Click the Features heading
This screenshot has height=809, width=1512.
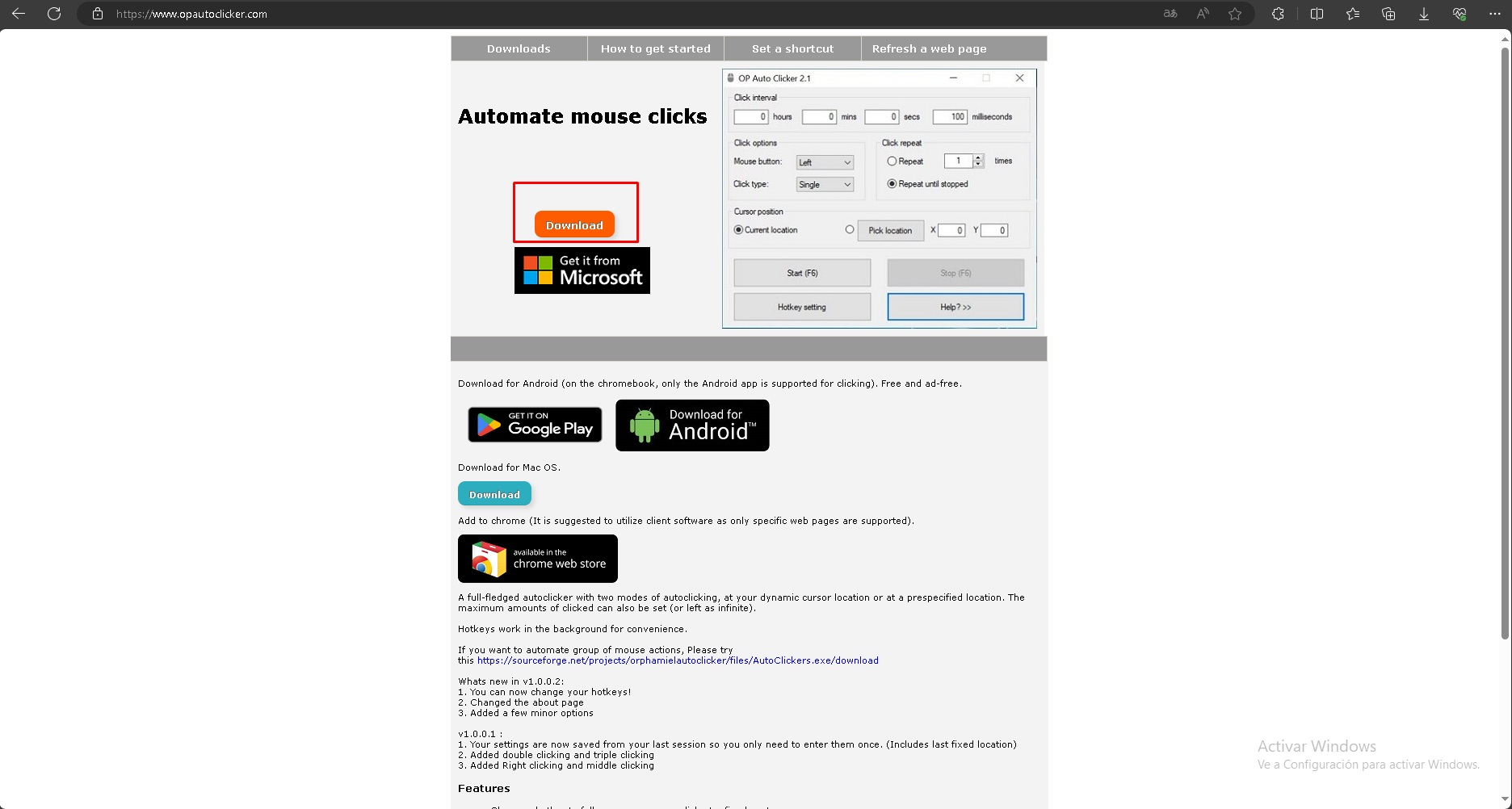point(484,788)
